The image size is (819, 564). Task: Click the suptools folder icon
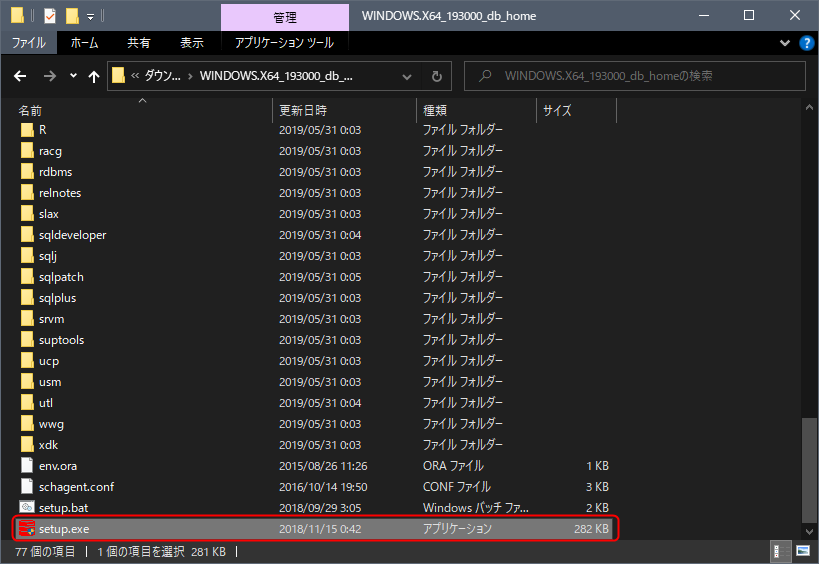click(x=27, y=339)
